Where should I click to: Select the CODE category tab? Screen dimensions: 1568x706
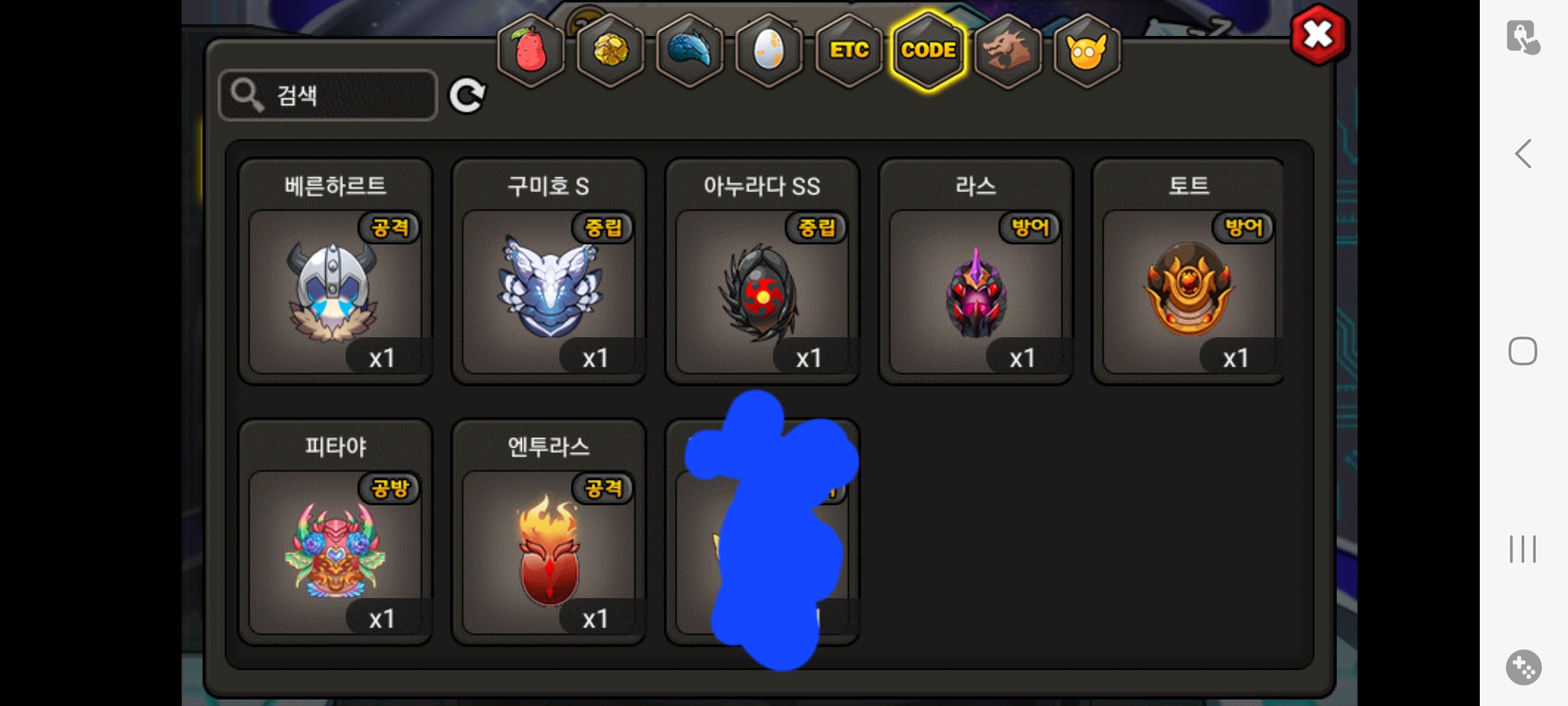click(x=928, y=51)
